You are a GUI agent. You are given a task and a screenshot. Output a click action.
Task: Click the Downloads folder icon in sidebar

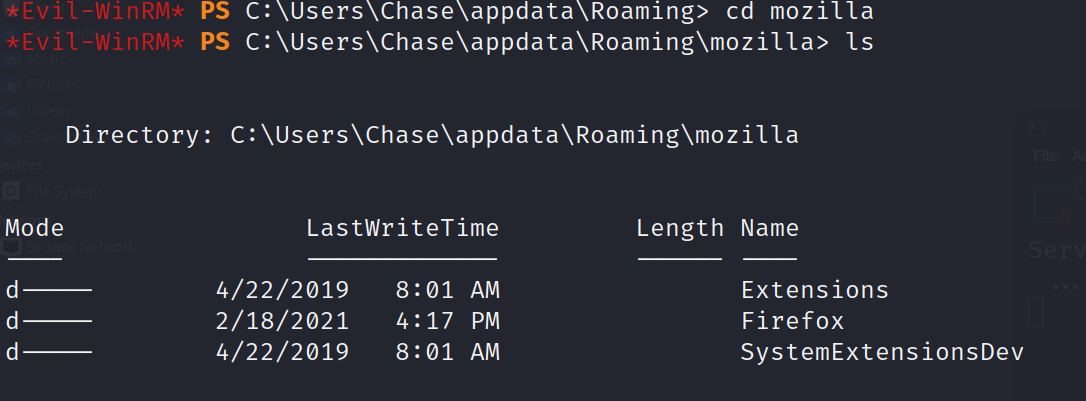coord(11,137)
